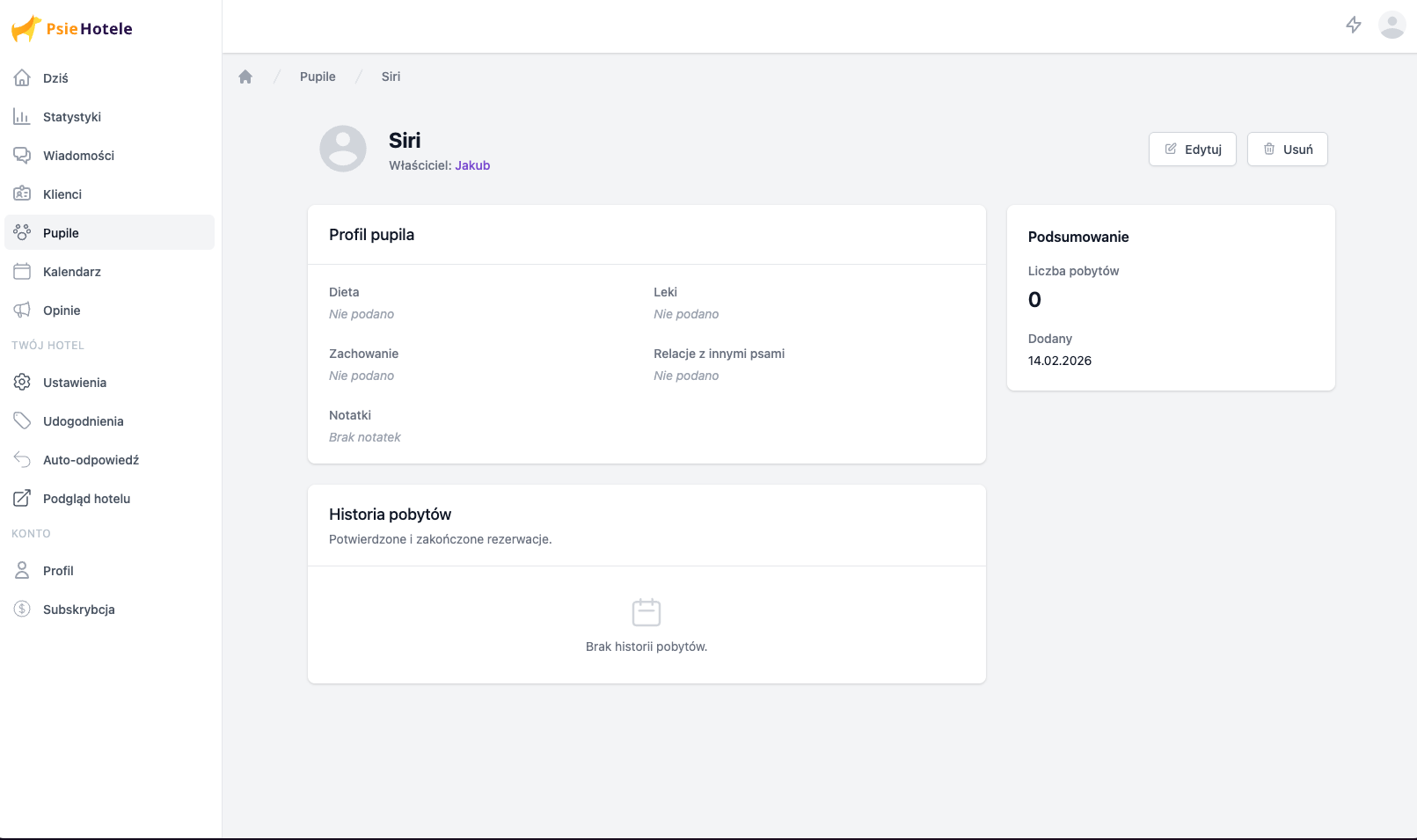Open the Auto-odpowiedź page
Viewport: 1417px width, 840px height.
coord(91,460)
